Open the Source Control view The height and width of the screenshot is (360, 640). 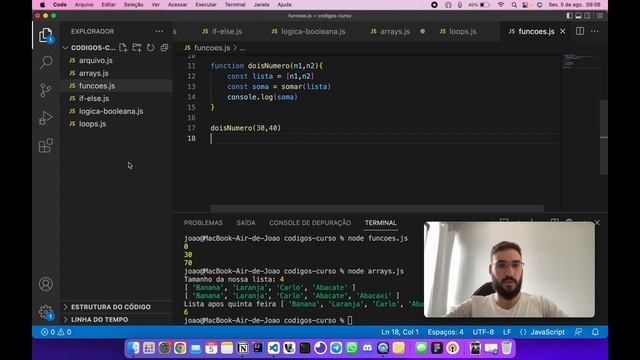46,90
